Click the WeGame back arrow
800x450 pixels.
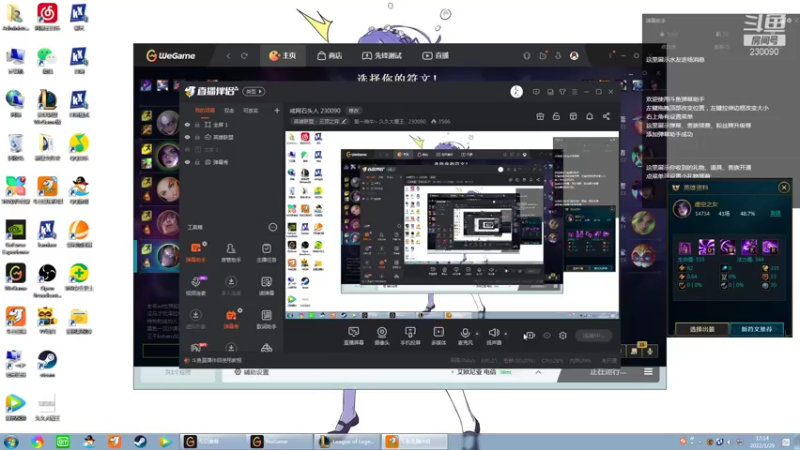pos(228,56)
